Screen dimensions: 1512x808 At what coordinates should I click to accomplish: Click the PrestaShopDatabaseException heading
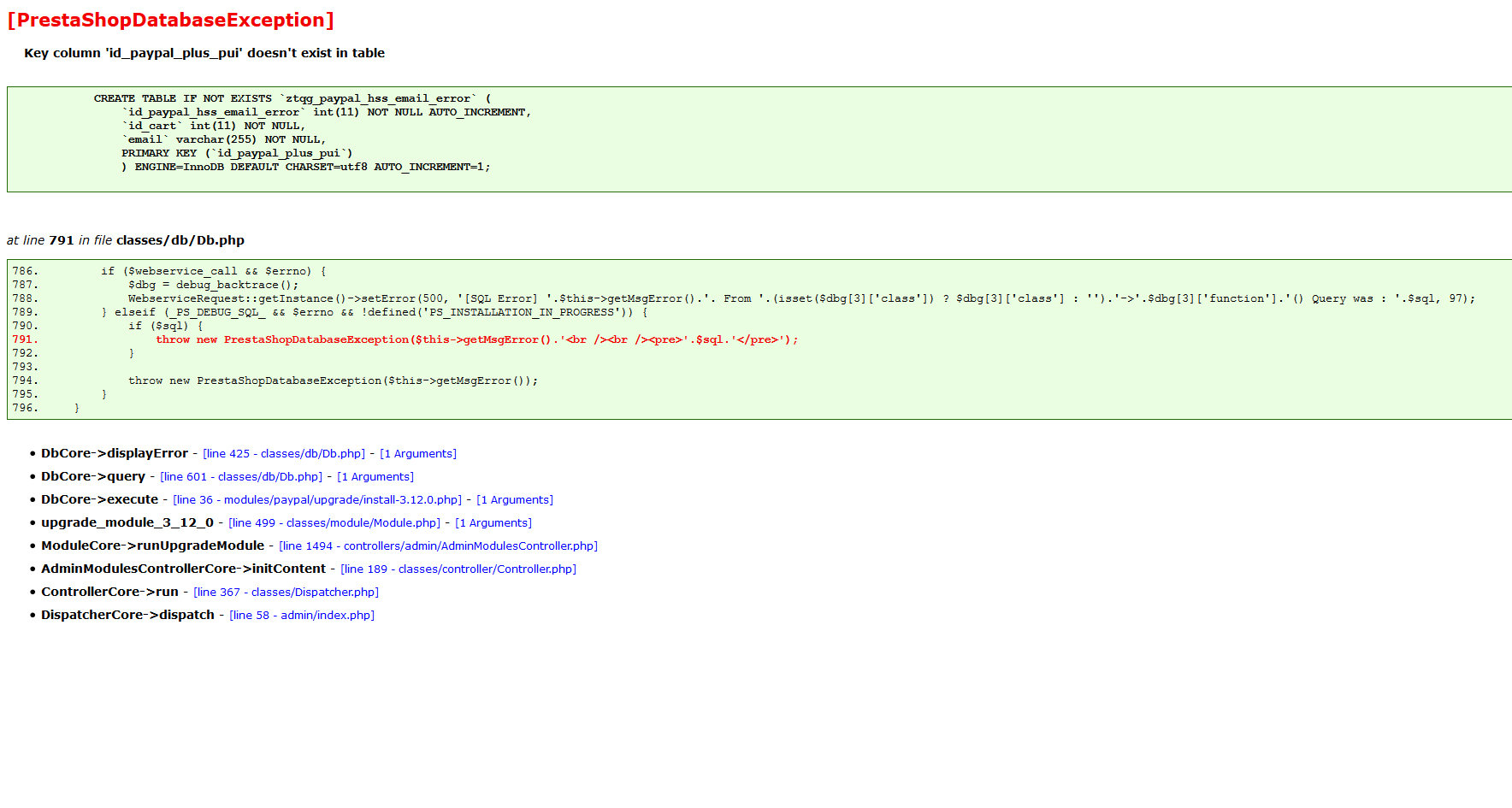tap(170, 20)
